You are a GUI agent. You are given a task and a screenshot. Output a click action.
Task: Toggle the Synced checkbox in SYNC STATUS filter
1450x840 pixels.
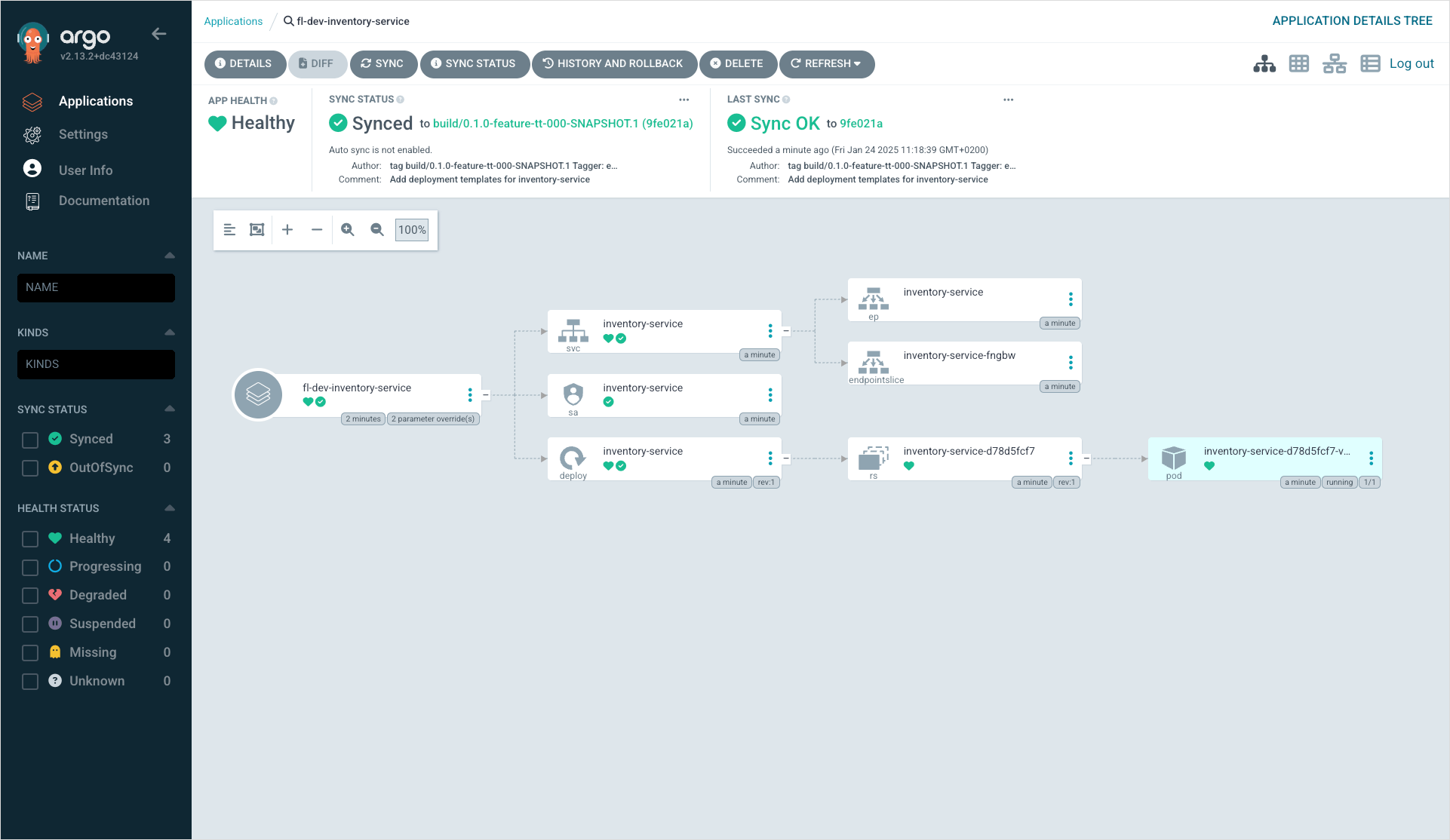pyautogui.click(x=30, y=438)
